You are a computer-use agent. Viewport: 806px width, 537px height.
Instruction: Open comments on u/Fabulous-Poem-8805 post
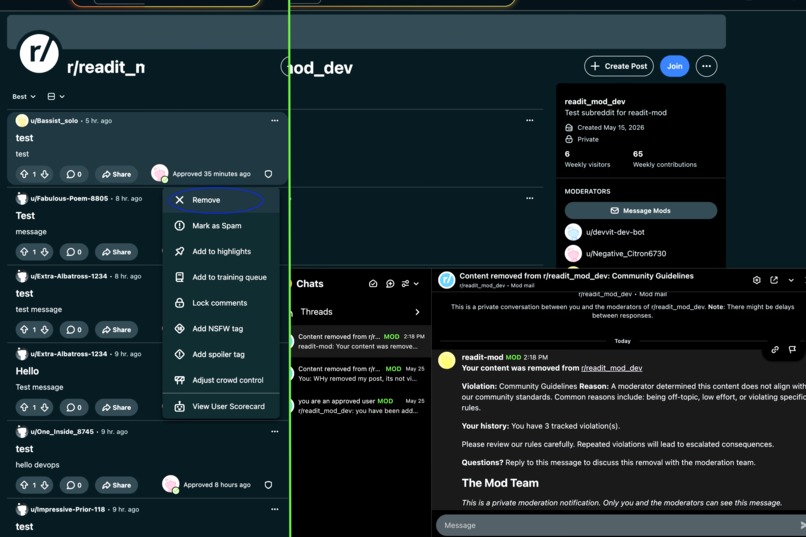(74, 252)
